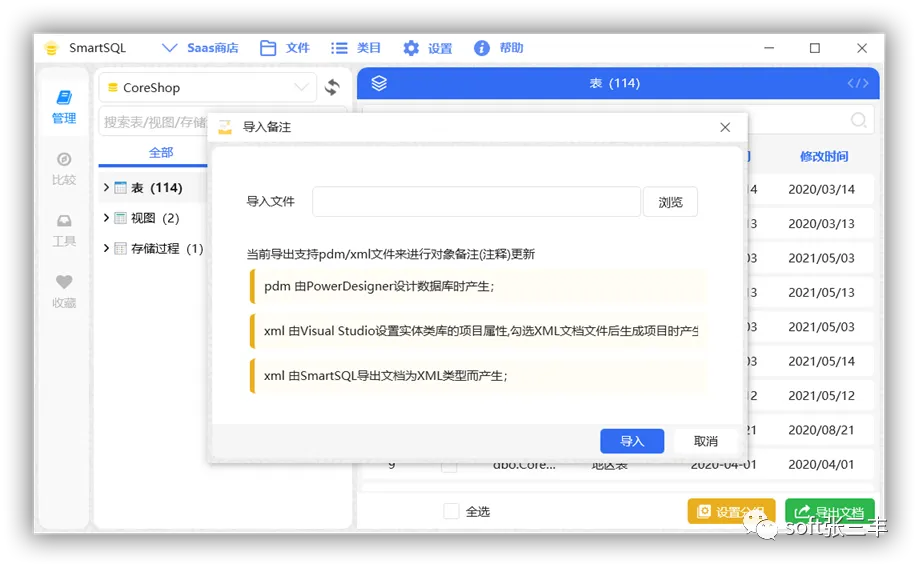
Task: Click the refresh database icon
Action: 333,87
